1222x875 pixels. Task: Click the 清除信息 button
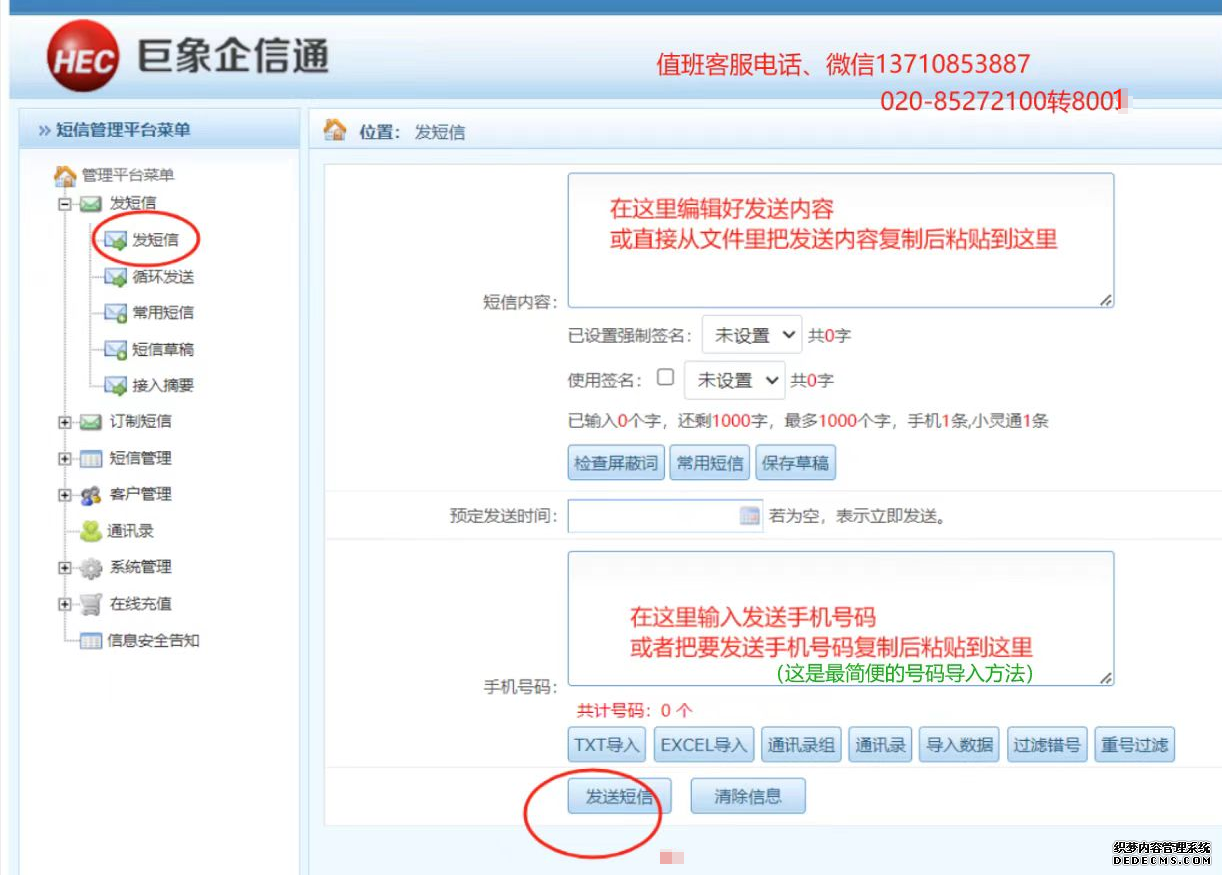(747, 797)
